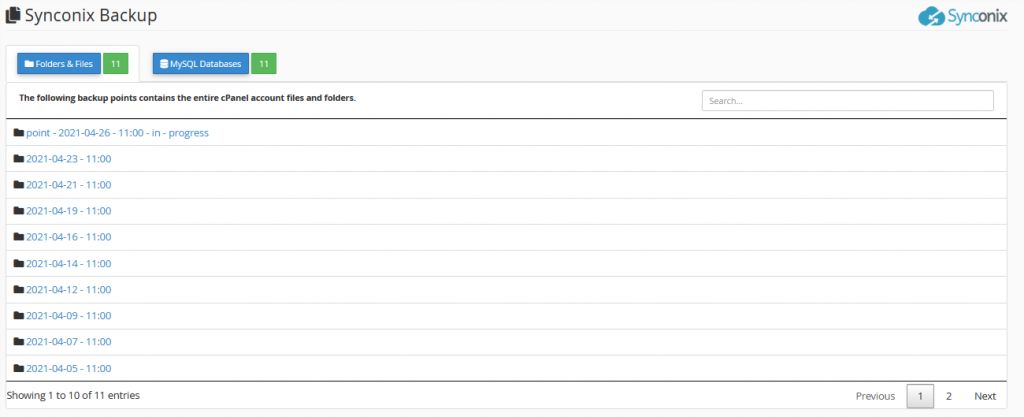The width and height of the screenshot is (1024, 417).
Task: Click the green 11 badge beside Folders & Files
Action: click(116, 64)
